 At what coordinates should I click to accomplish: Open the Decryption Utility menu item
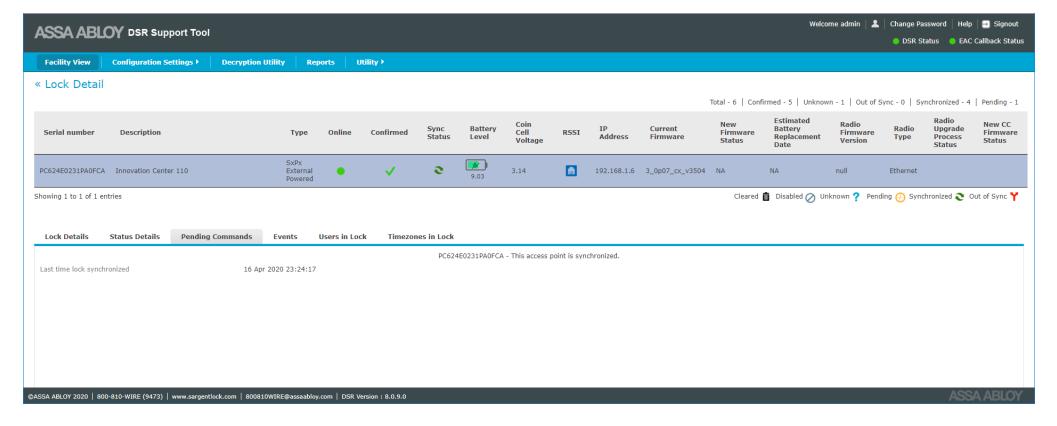tap(253, 62)
